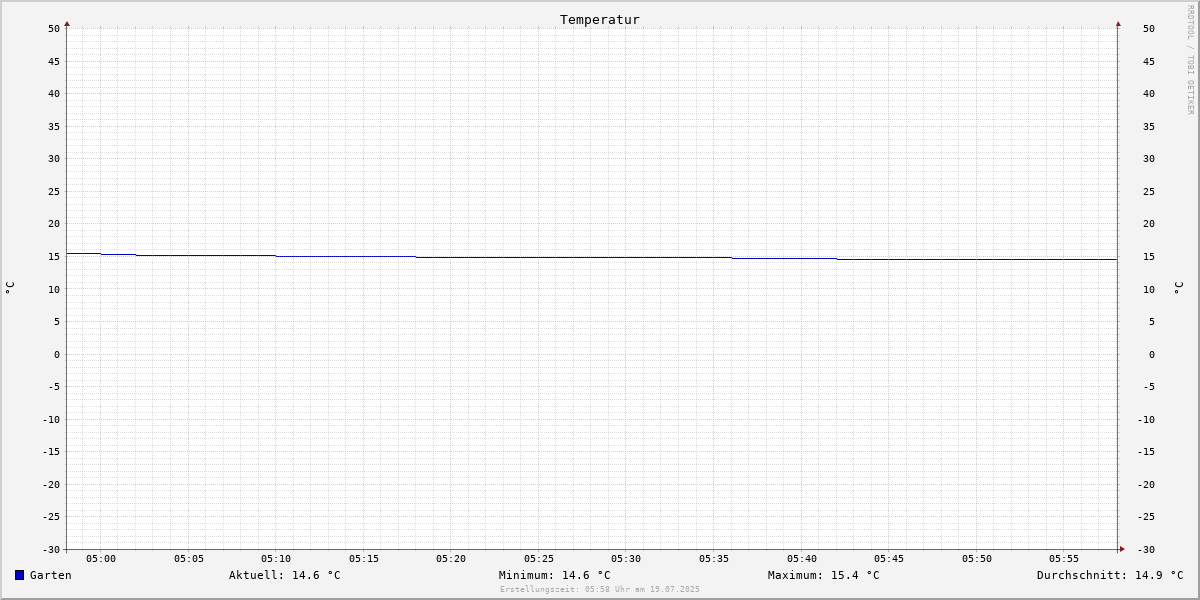Click the 05:55 time axis label

[x=1064, y=558]
